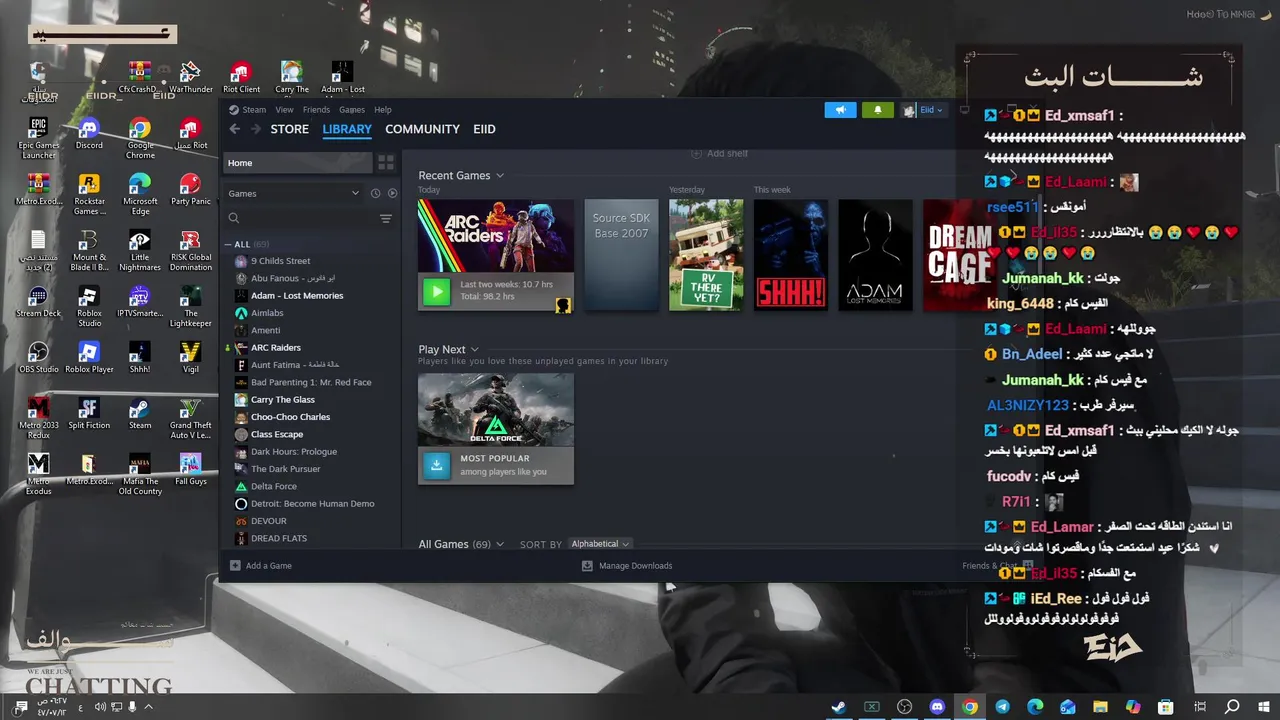The height and width of the screenshot is (720, 1280).
Task: Open Windows search magnifier on the taskbar
Action: pos(1232,707)
